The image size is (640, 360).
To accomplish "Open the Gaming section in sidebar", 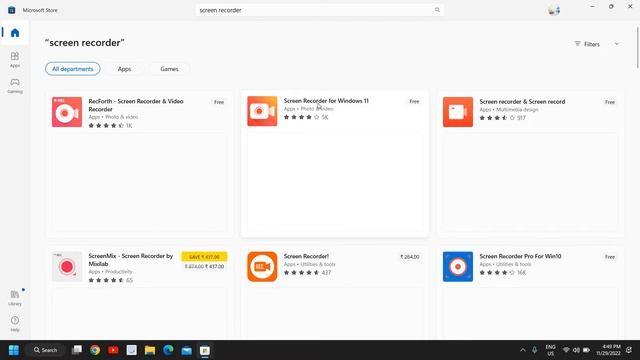I will 15,86.
